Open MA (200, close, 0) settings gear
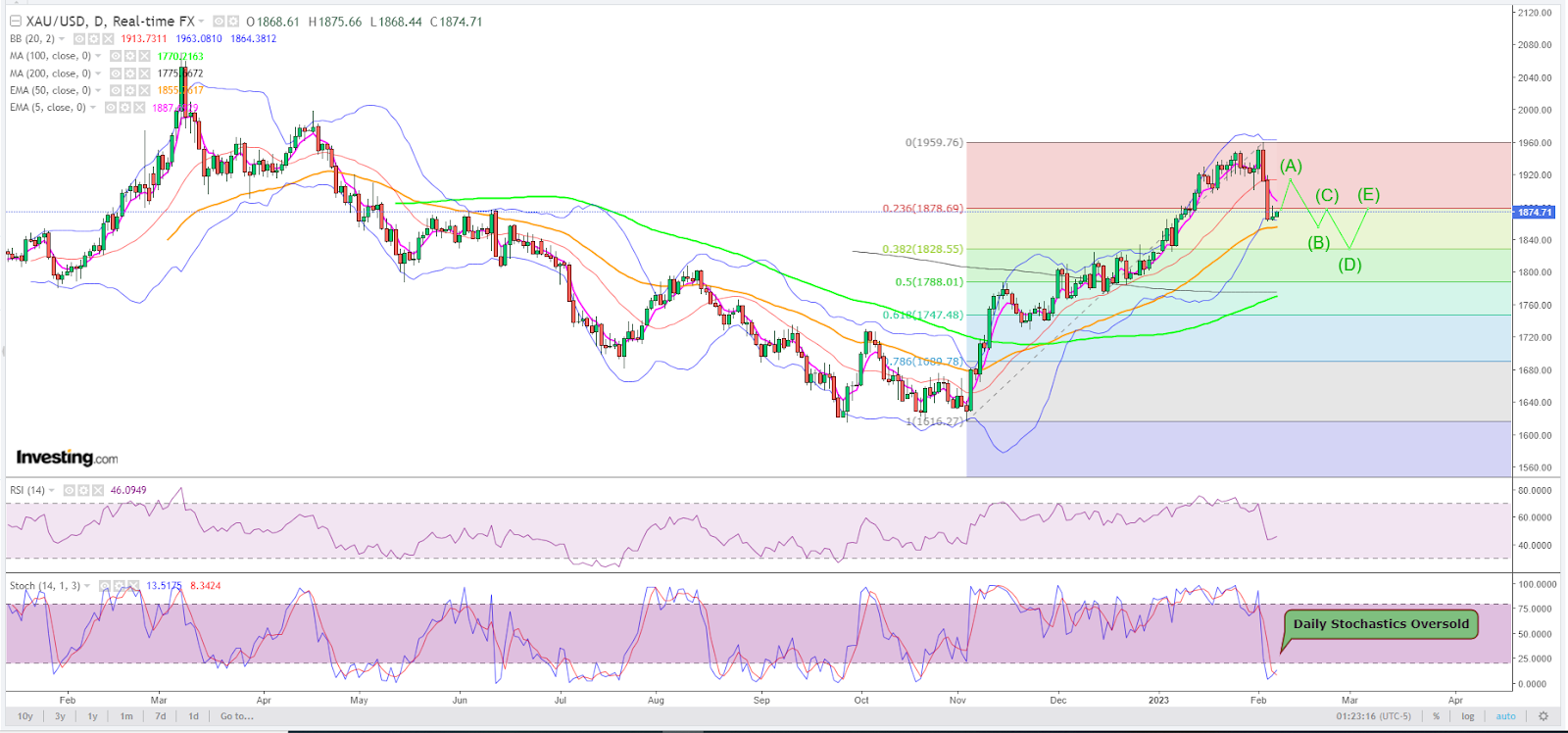 point(130,73)
